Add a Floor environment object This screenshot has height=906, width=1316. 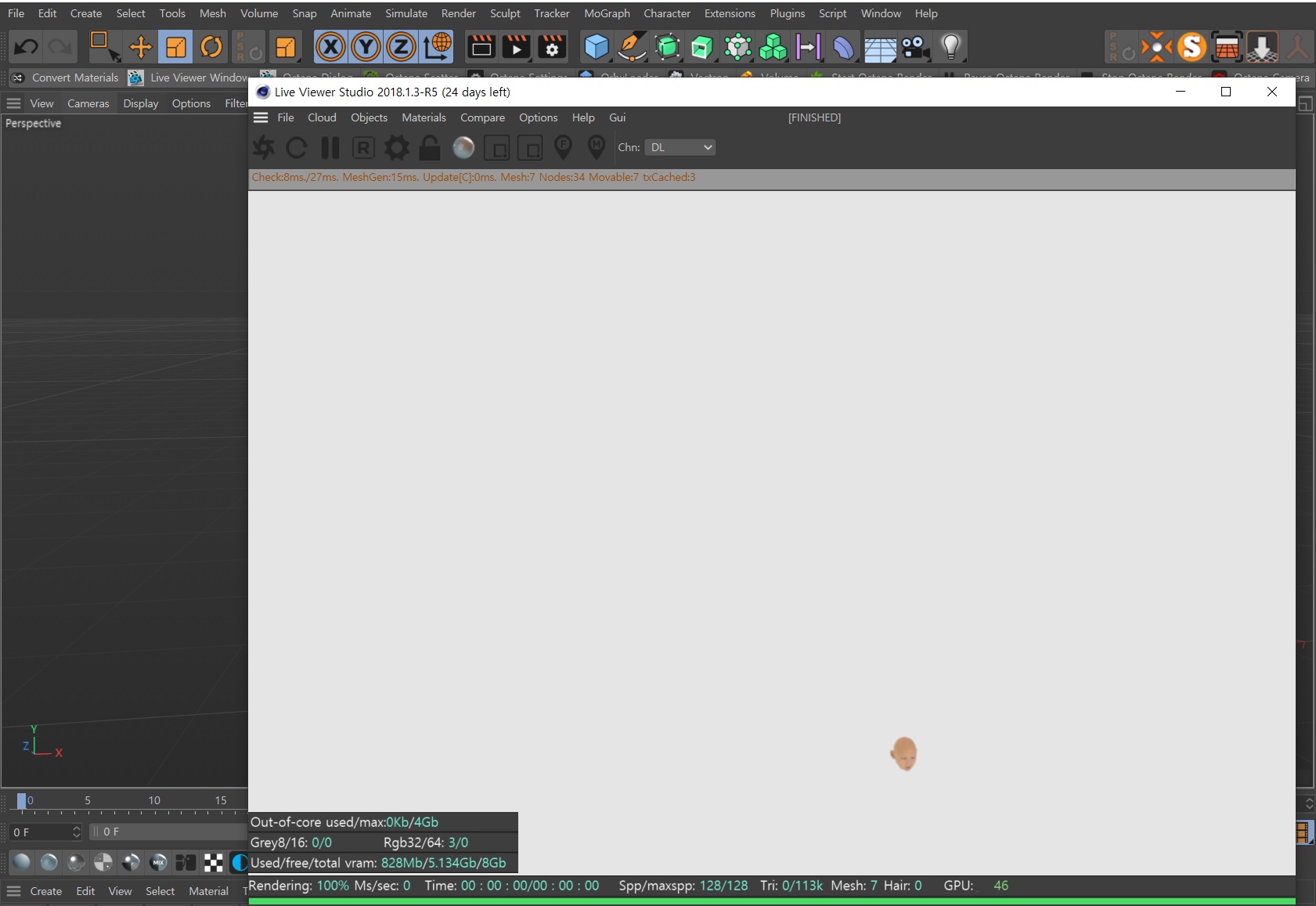tap(880, 49)
